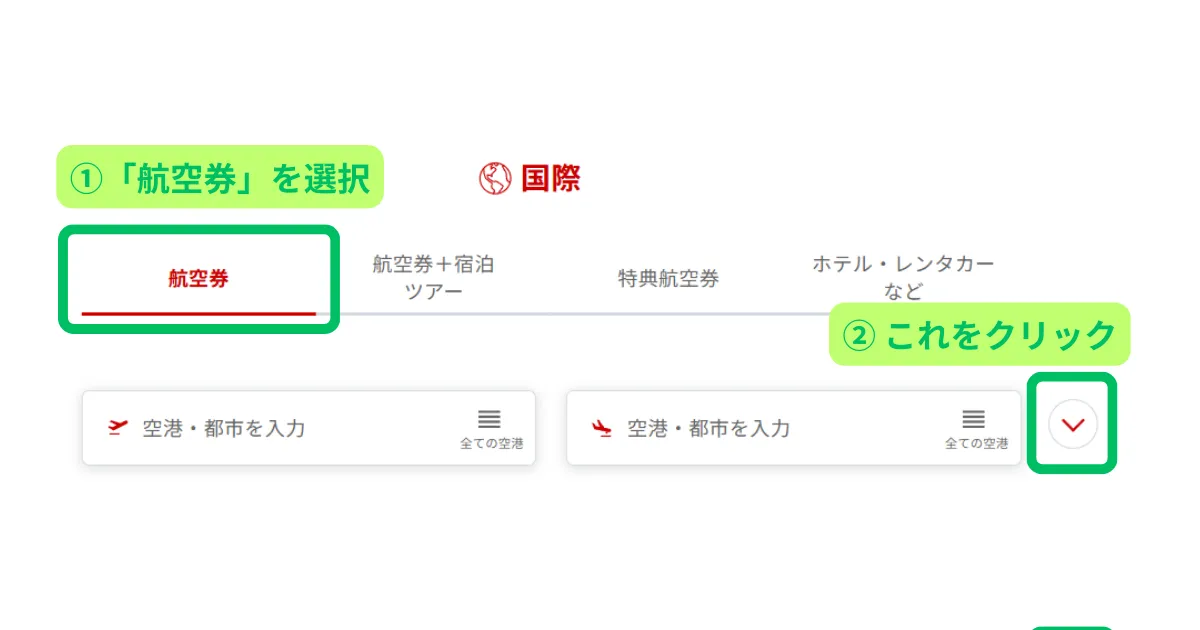Image resolution: width=1200 pixels, height=630 pixels.
Task: Open the 特典航空券 tab
Action: tap(668, 279)
